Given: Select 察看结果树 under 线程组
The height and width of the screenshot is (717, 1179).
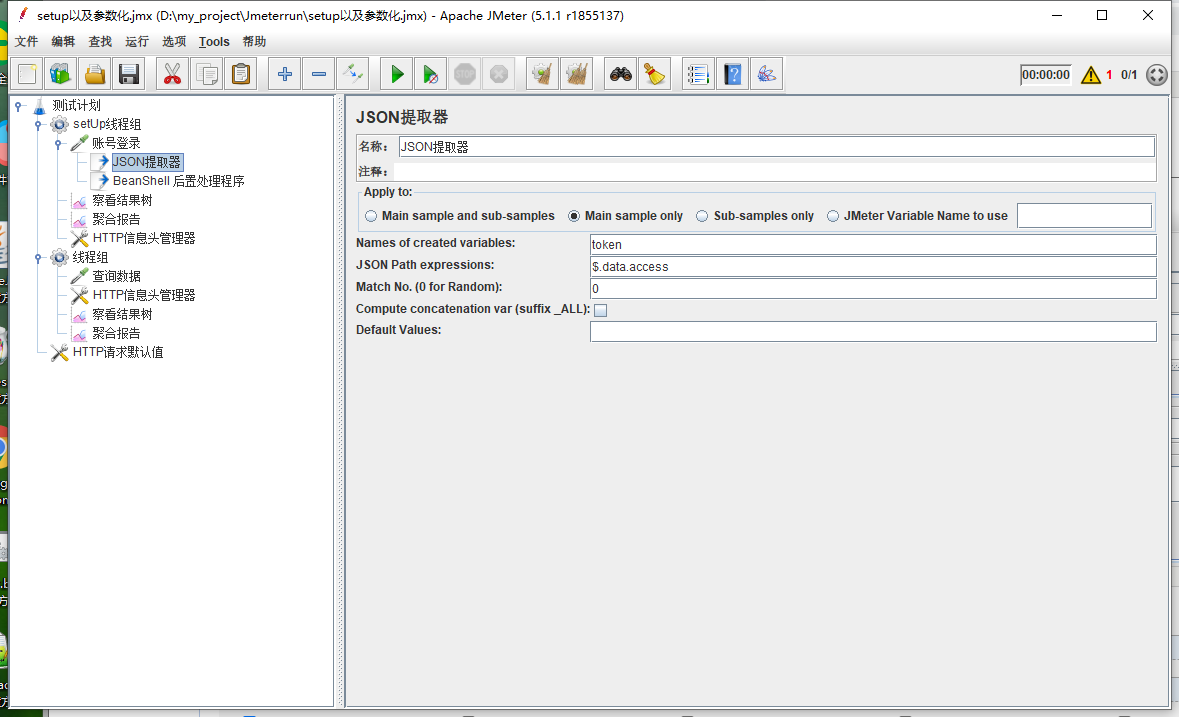Looking at the screenshot, I should pos(122,314).
